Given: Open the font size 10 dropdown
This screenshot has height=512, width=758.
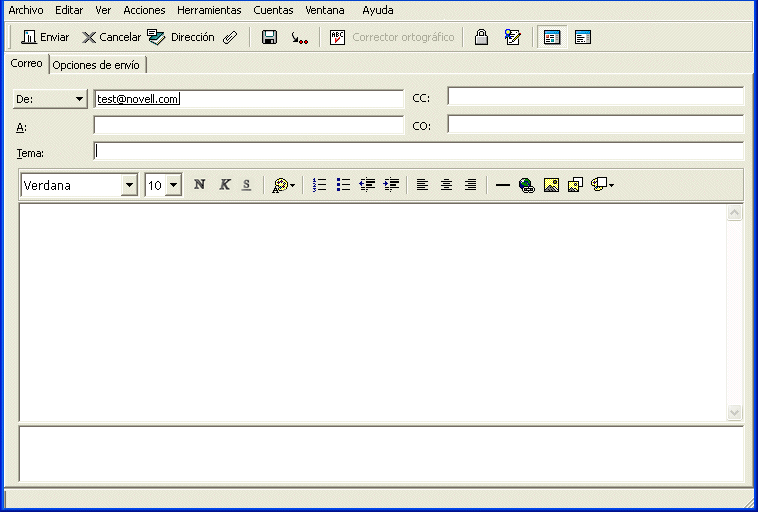Looking at the screenshot, I should point(174,185).
